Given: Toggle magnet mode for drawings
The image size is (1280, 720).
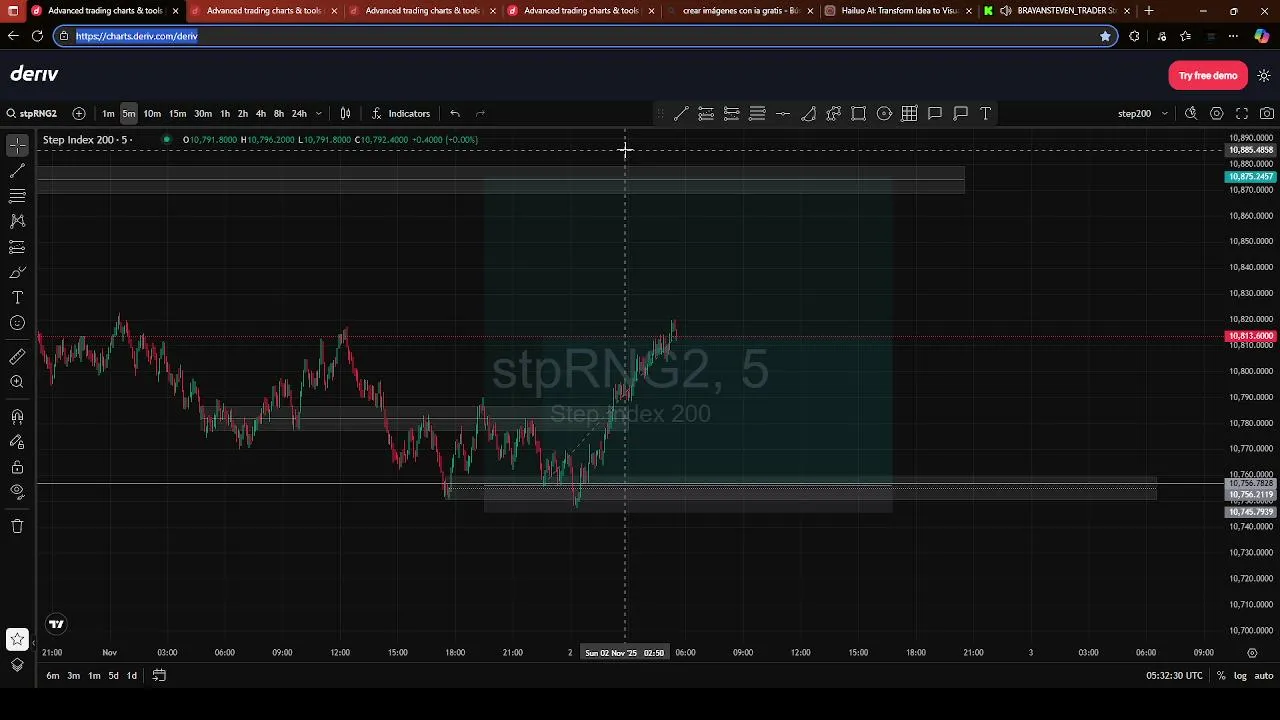Looking at the screenshot, I should 17,416.
